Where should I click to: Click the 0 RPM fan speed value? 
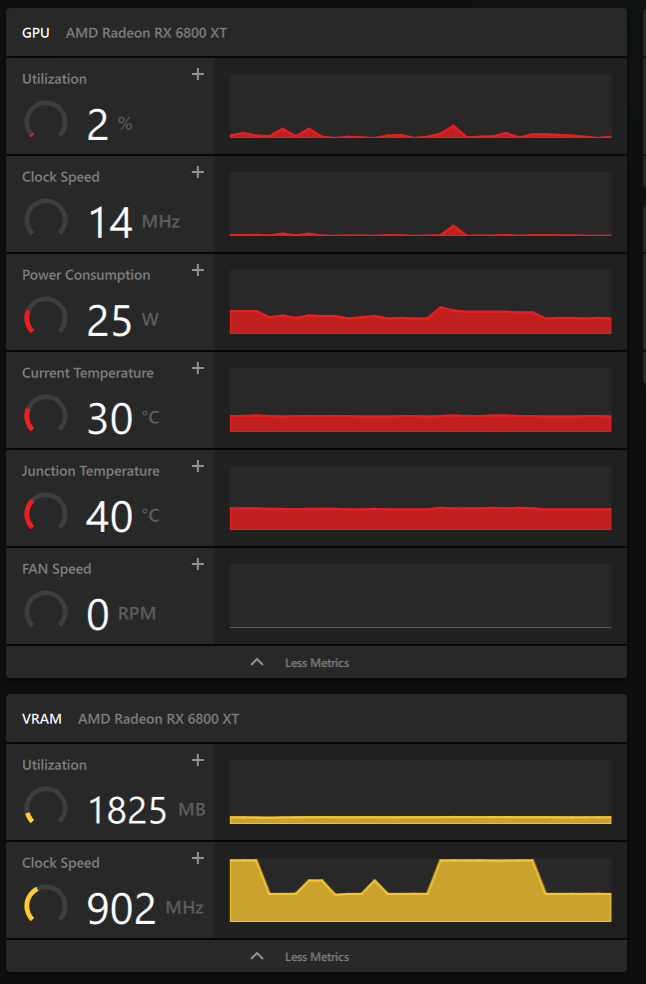click(121, 614)
